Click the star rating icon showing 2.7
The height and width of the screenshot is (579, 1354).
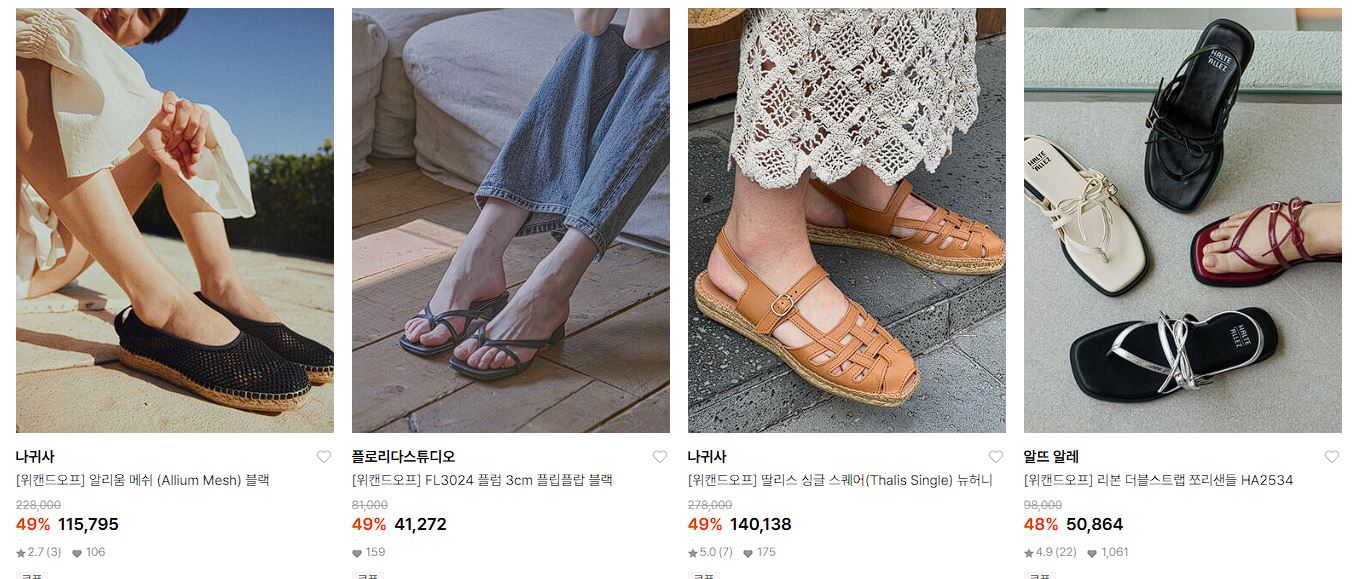[x=21, y=553]
